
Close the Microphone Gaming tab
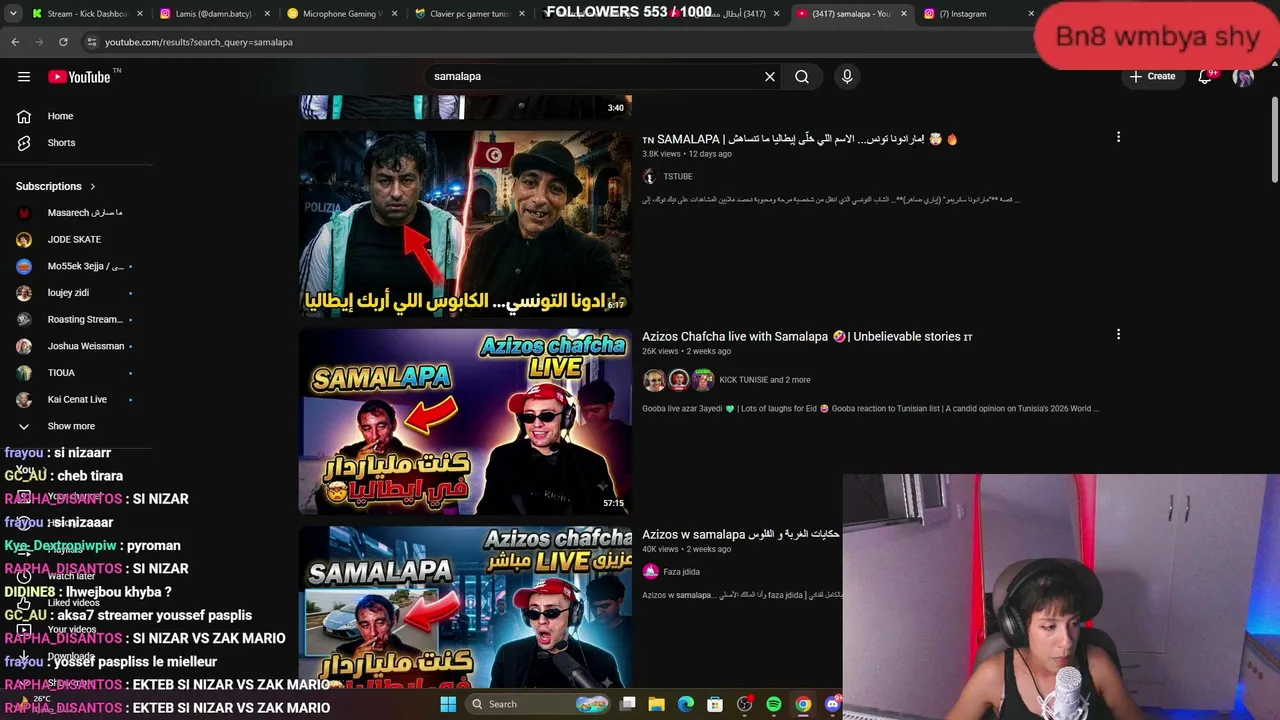click(x=394, y=14)
